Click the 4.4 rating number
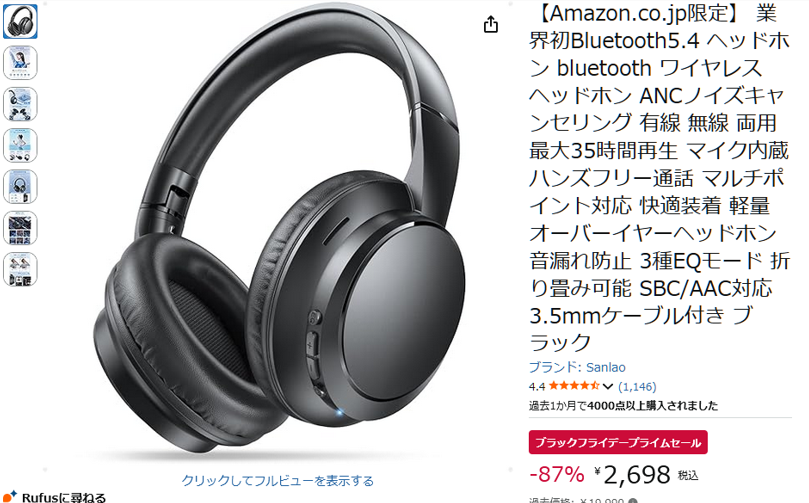 [x=537, y=386]
